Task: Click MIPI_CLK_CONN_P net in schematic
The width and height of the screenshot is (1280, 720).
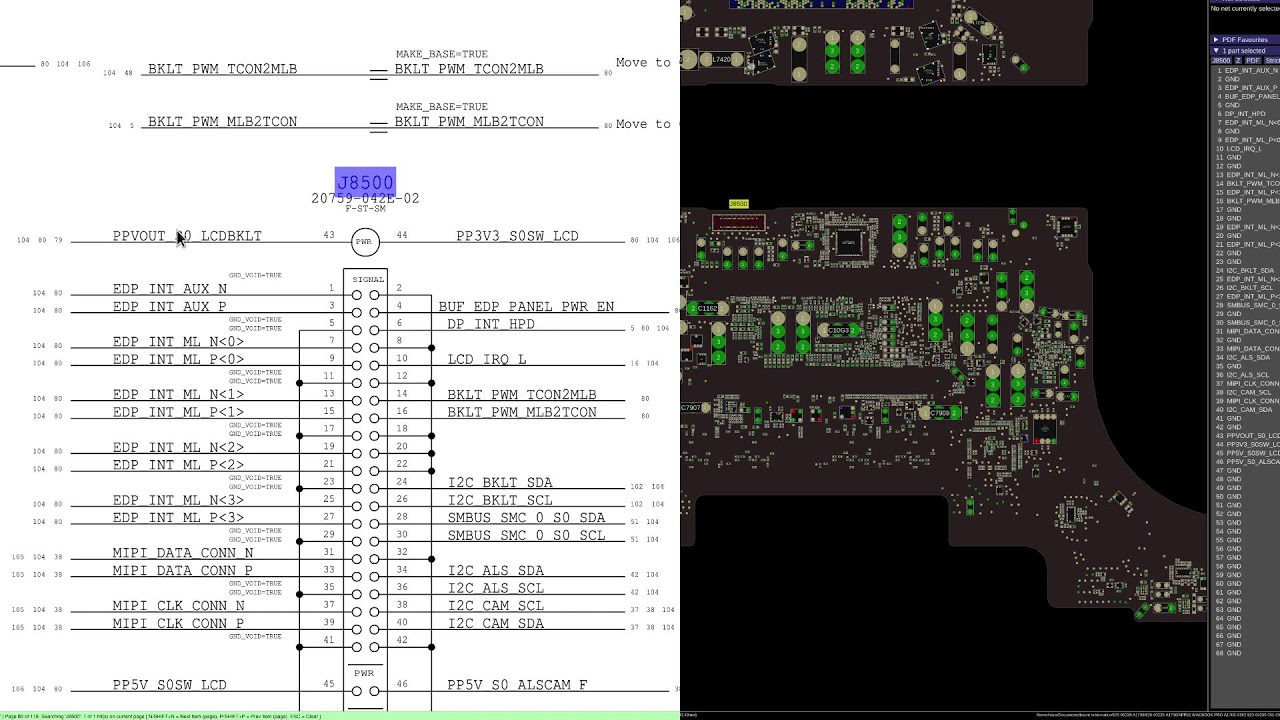Action: [x=178, y=623]
